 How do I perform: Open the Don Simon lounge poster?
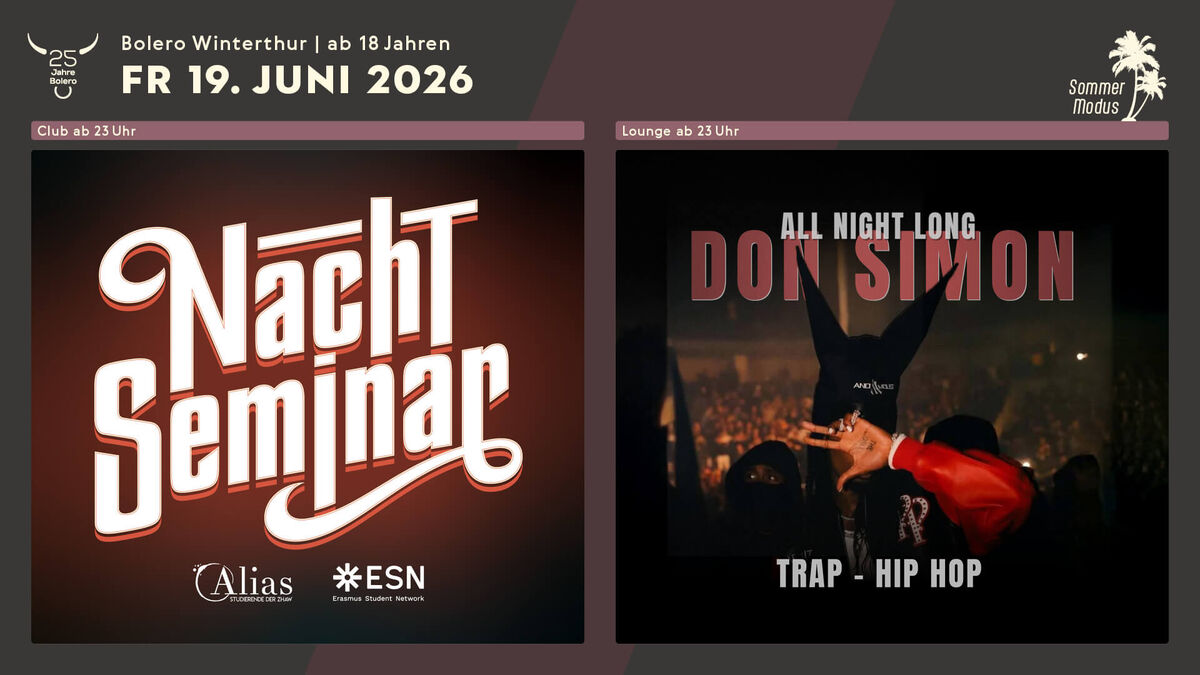click(892, 396)
